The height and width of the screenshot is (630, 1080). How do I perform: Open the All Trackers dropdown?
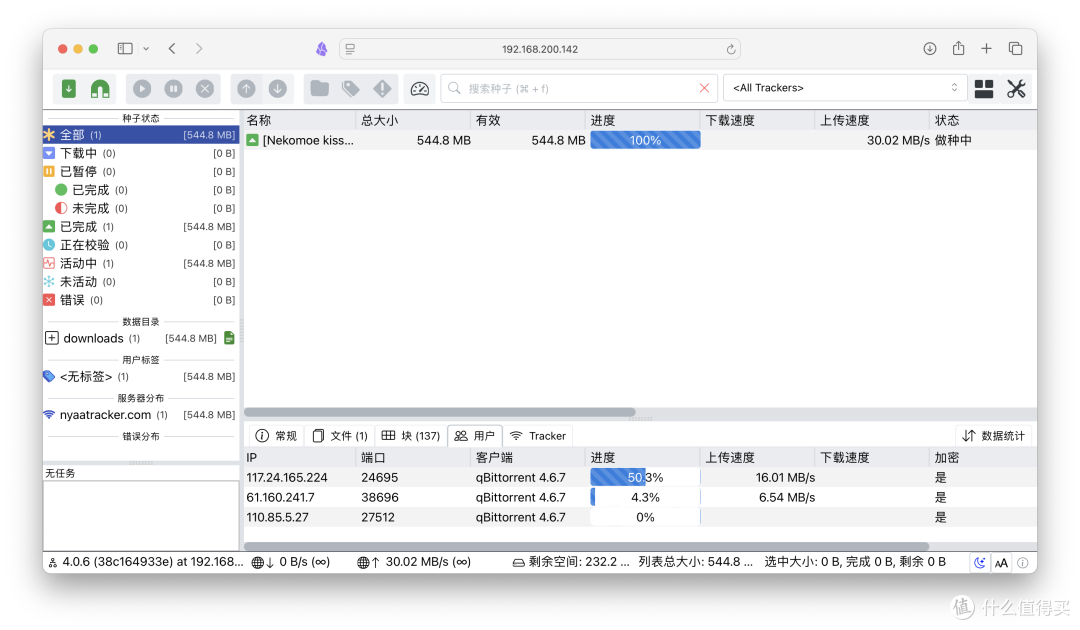pyautogui.click(x=845, y=88)
